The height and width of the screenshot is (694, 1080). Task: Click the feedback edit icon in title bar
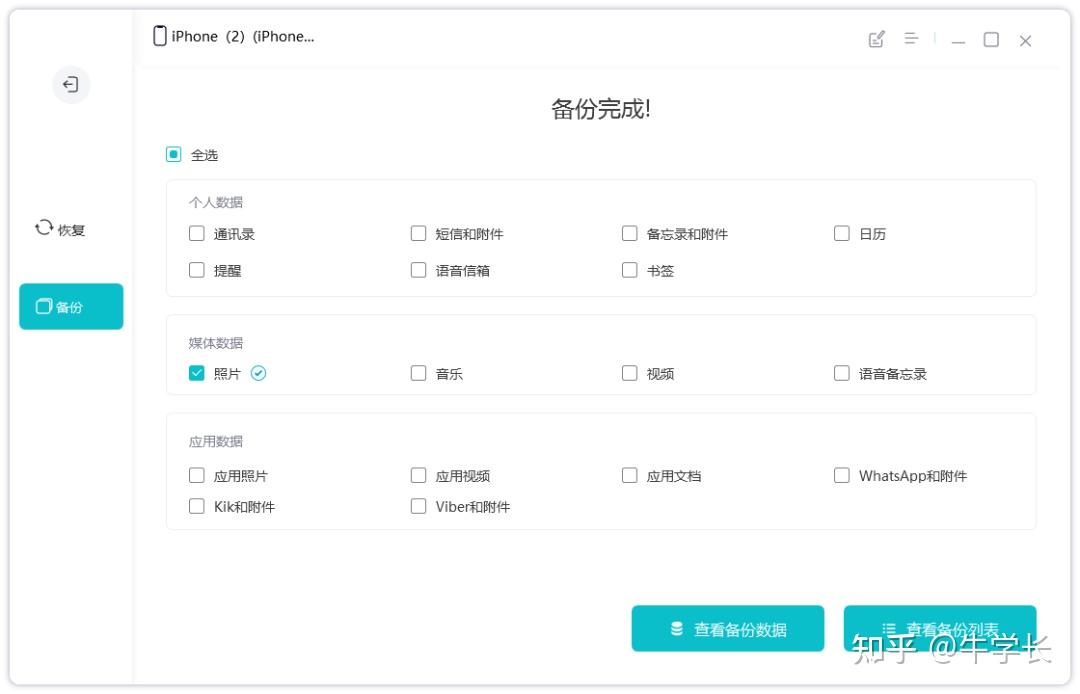tap(877, 39)
